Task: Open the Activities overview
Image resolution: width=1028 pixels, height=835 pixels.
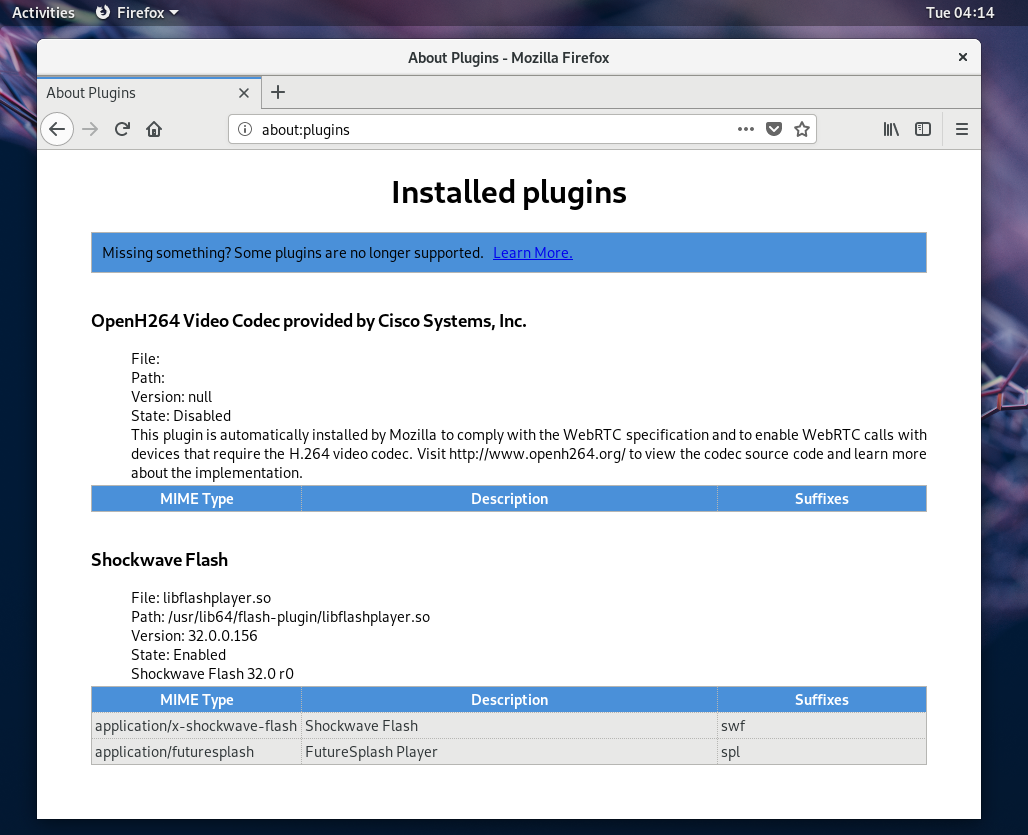Action: pyautogui.click(x=43, y=13)
